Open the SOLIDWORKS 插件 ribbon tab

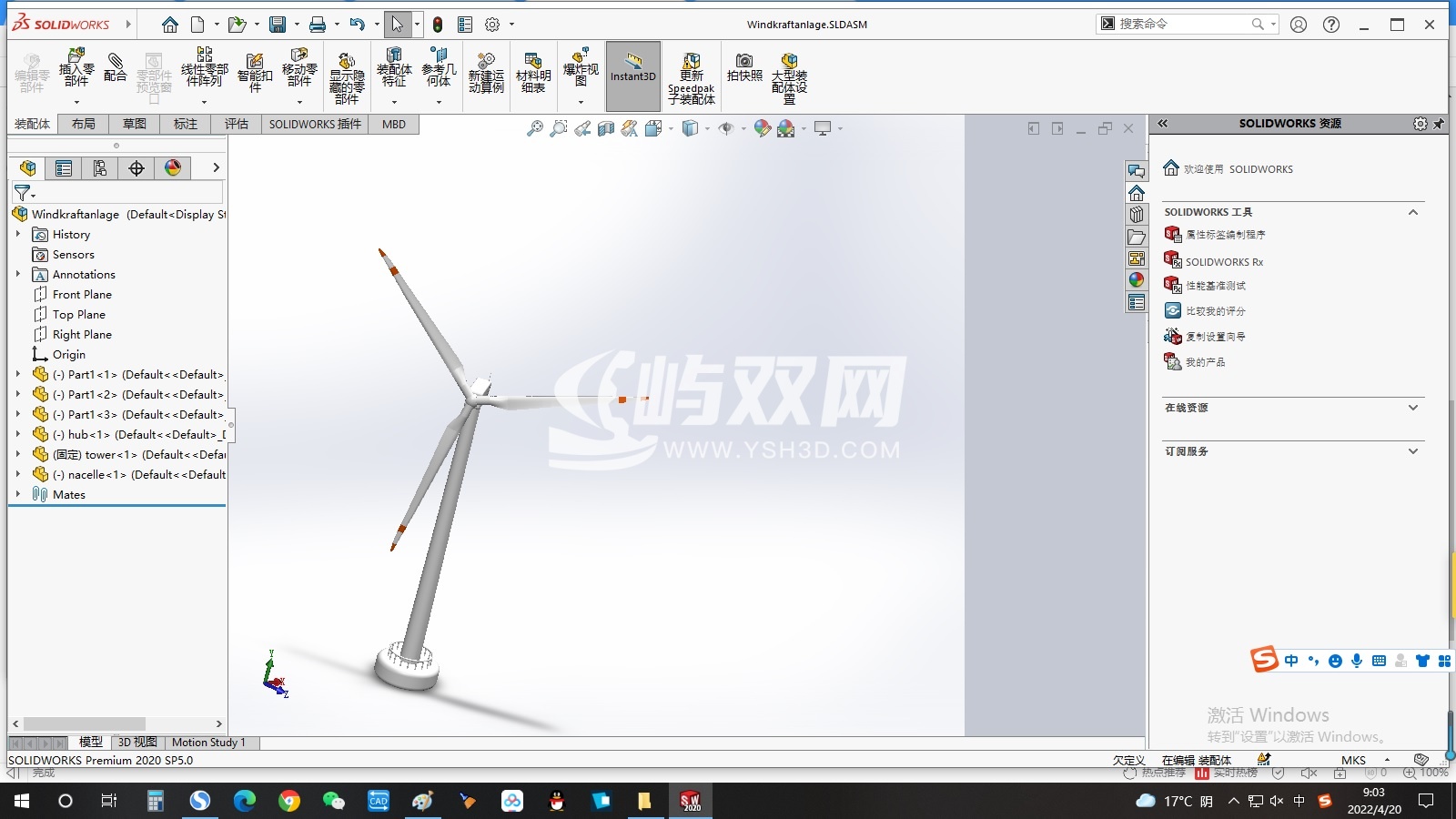[x=315, y=125]
